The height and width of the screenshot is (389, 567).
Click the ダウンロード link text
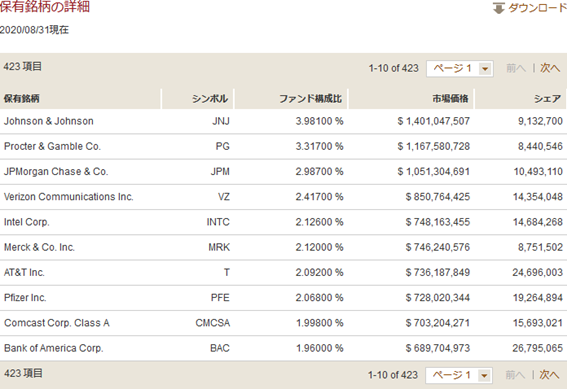tap(537, 8)
